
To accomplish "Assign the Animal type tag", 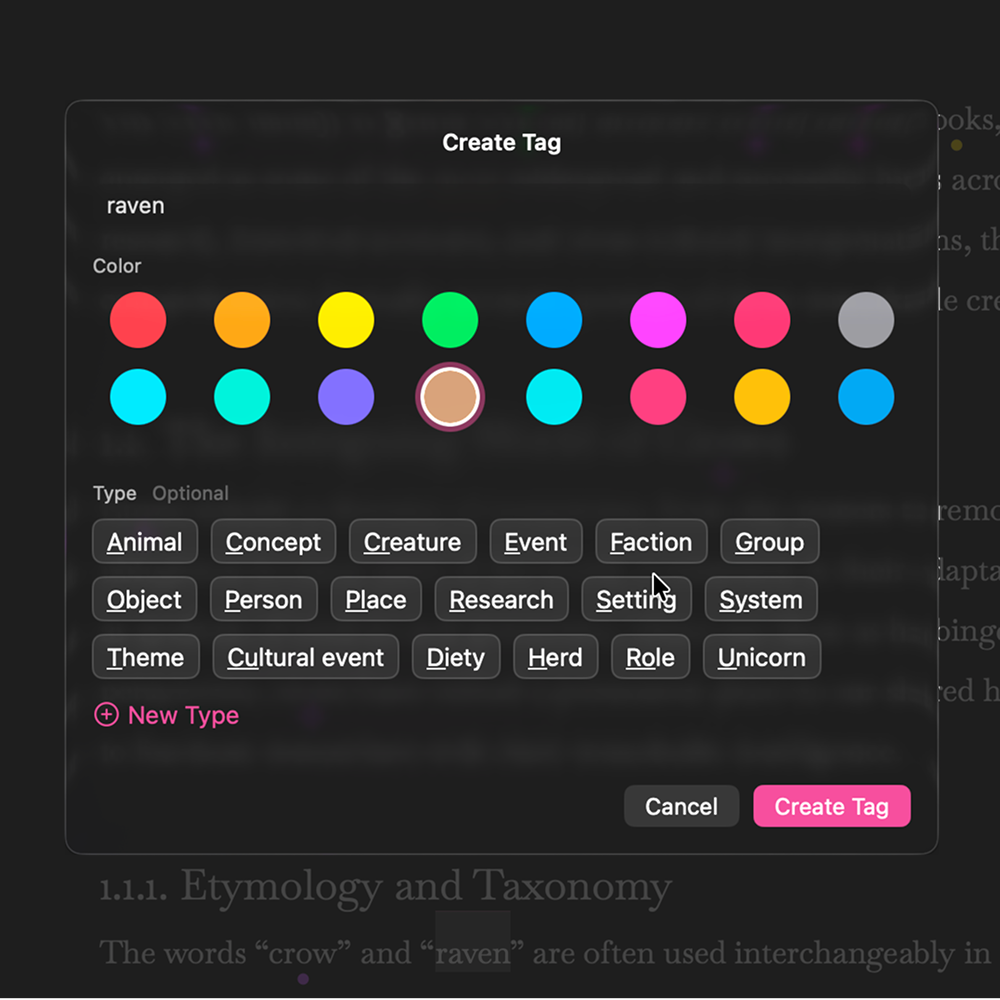I will point(145,541).
